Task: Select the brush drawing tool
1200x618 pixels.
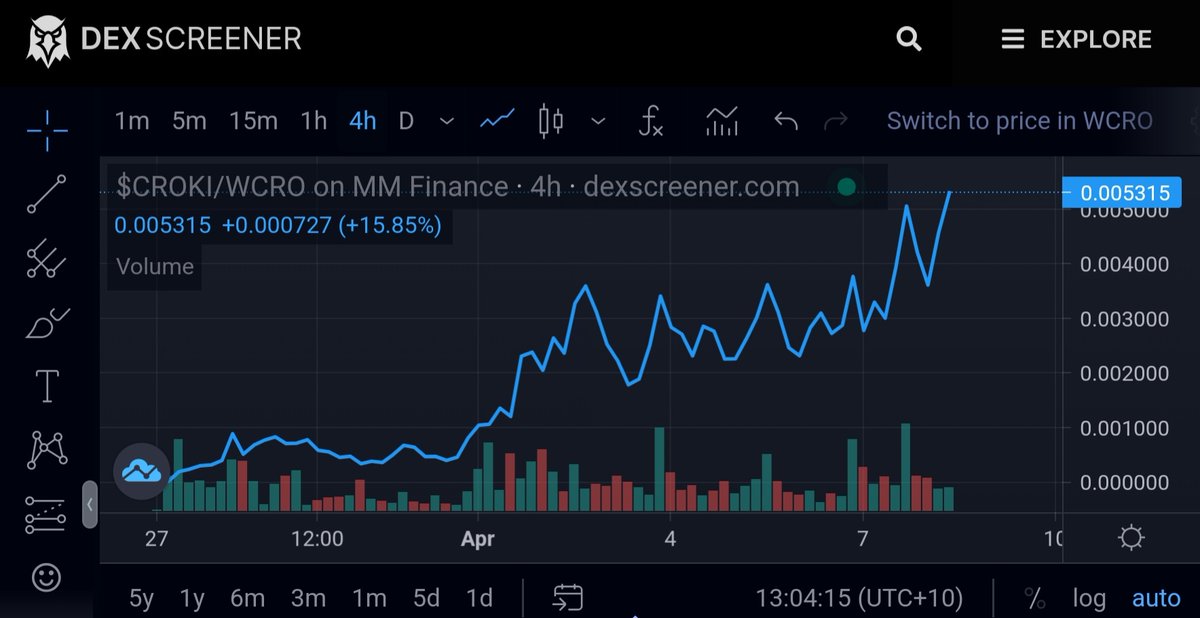Action: pos(47,322)
